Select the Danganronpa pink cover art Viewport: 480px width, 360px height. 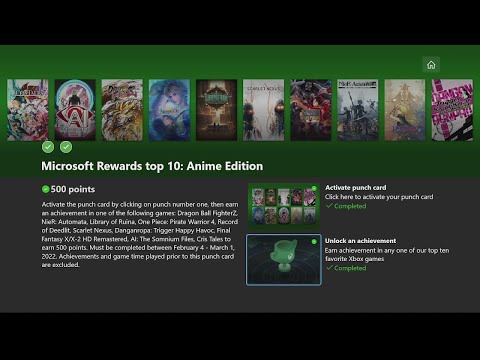tap(452, 110)
